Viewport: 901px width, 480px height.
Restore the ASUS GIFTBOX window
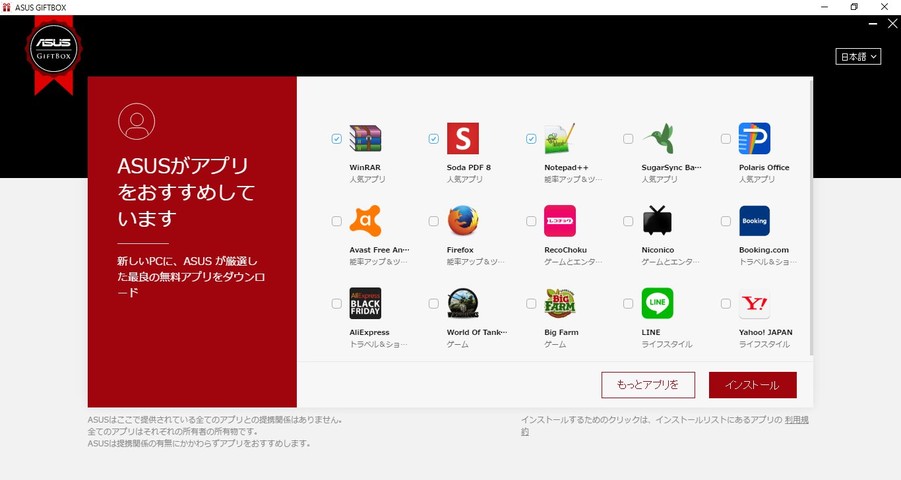click(854, 7)
